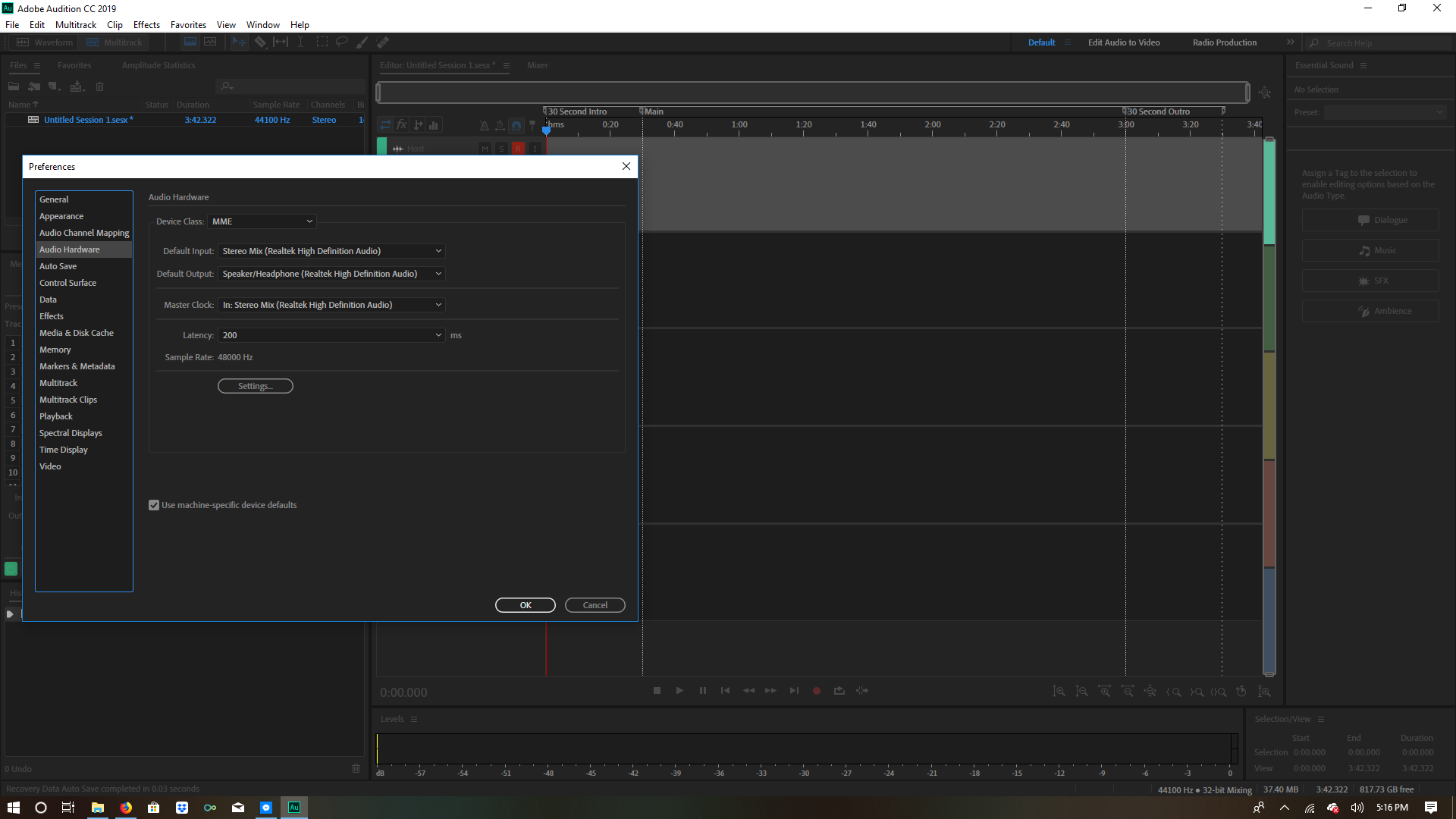Click the vertical track scrollbar
This screenshot has height=819, width=1456.
click(x=1269, y=407)
